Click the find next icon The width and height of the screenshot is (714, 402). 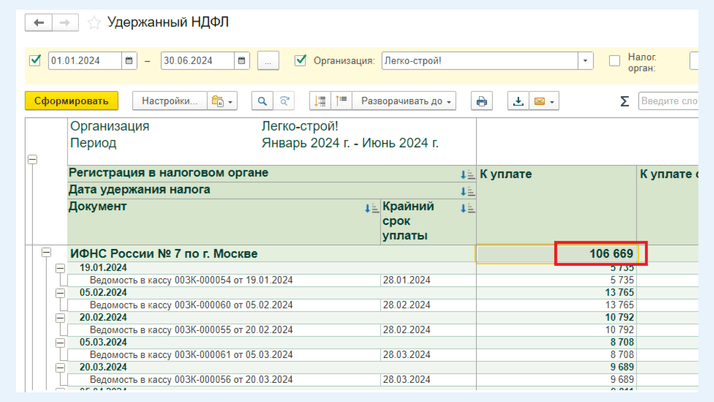point(284,101)
